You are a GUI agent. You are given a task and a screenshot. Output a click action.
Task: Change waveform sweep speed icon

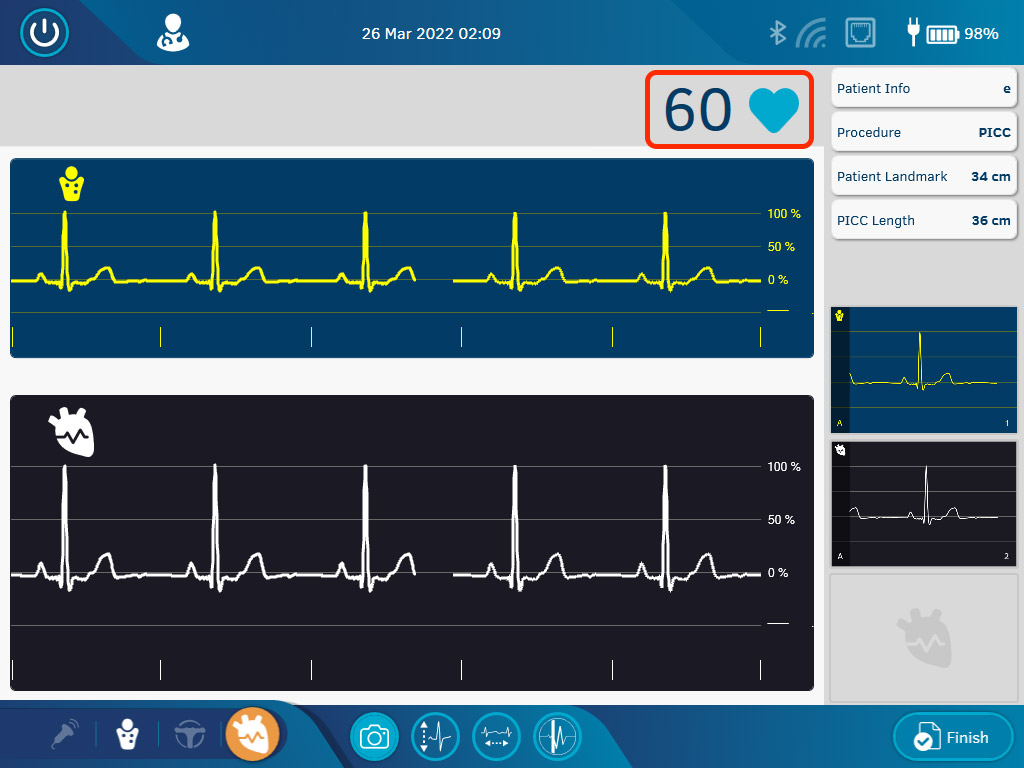click(496, 735)
